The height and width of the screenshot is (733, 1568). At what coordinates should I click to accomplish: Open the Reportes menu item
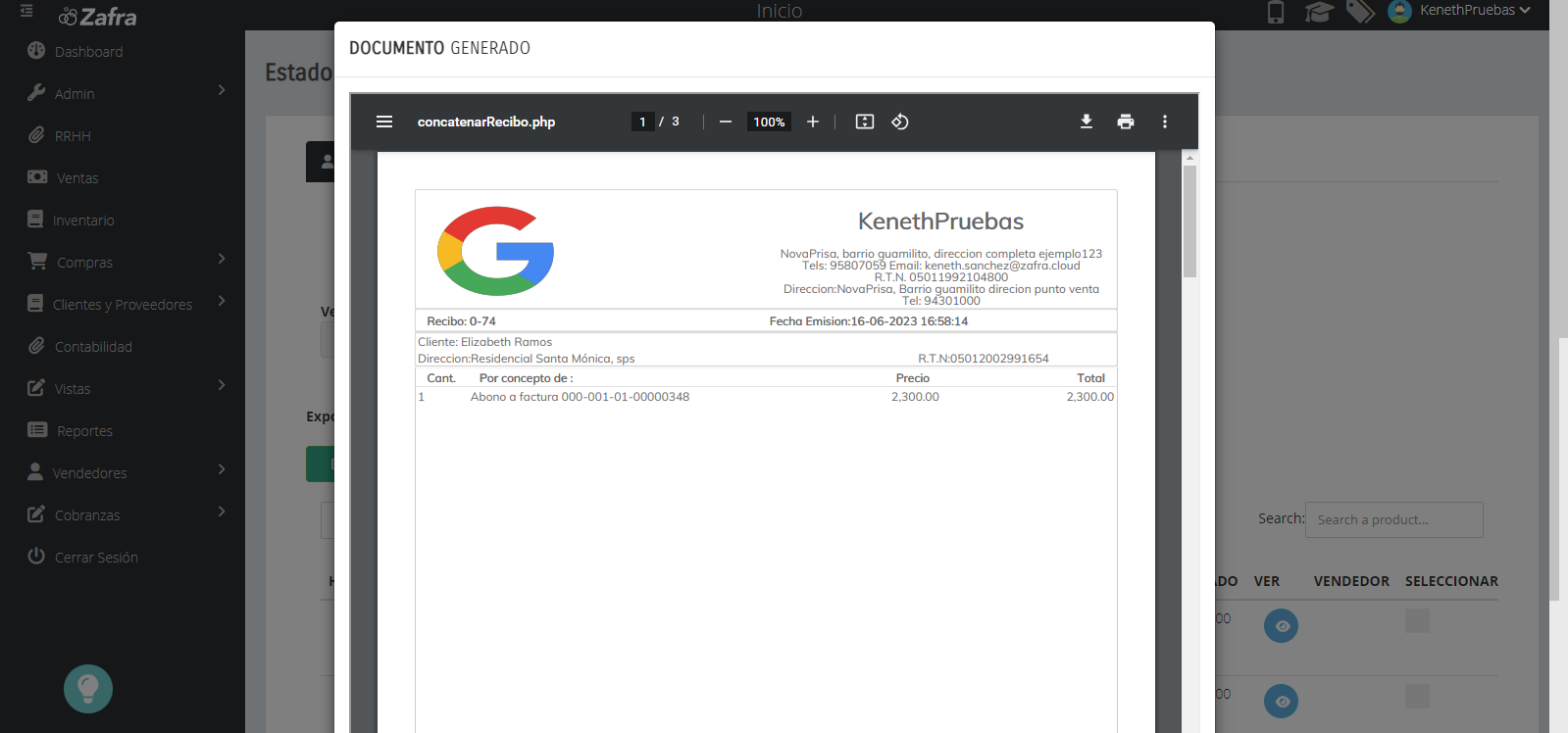[x=84, y=431]
